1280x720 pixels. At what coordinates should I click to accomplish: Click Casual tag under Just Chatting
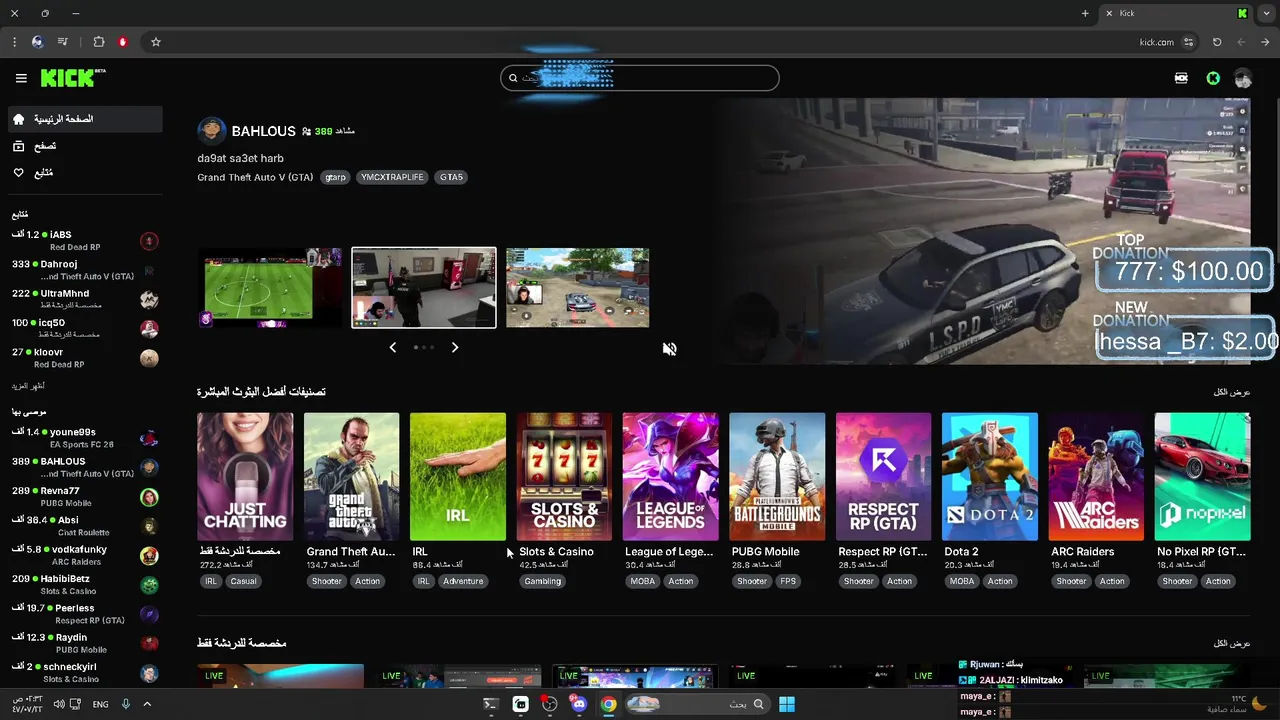(243, 581)
